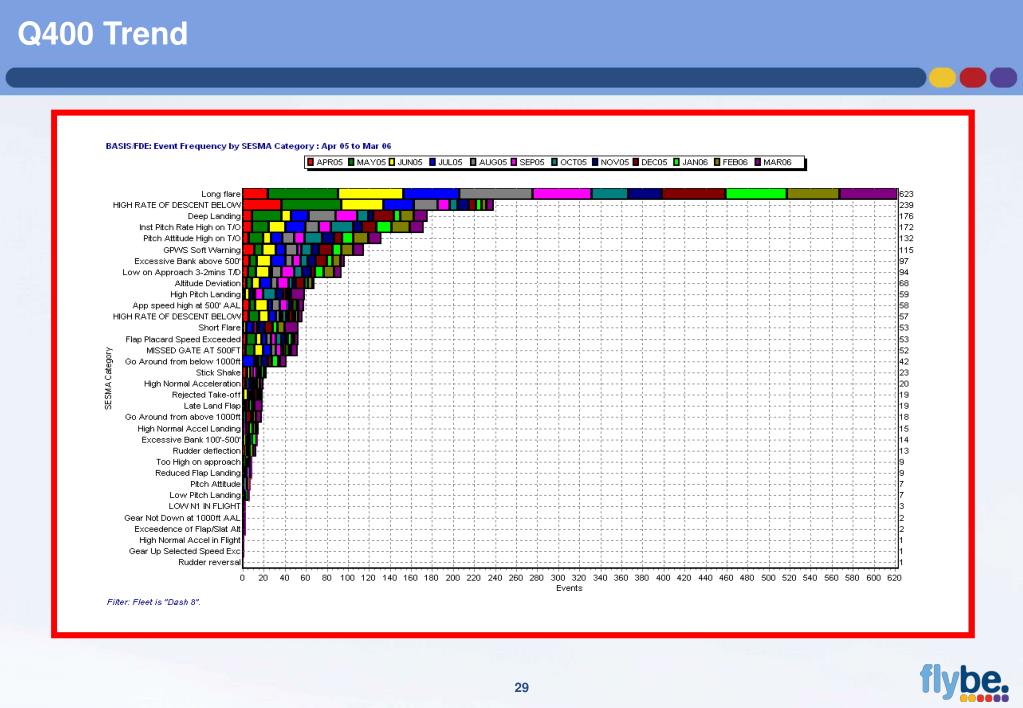
Task: Click the total value 623
Action: pyautogui.click(x=906, y=194)
